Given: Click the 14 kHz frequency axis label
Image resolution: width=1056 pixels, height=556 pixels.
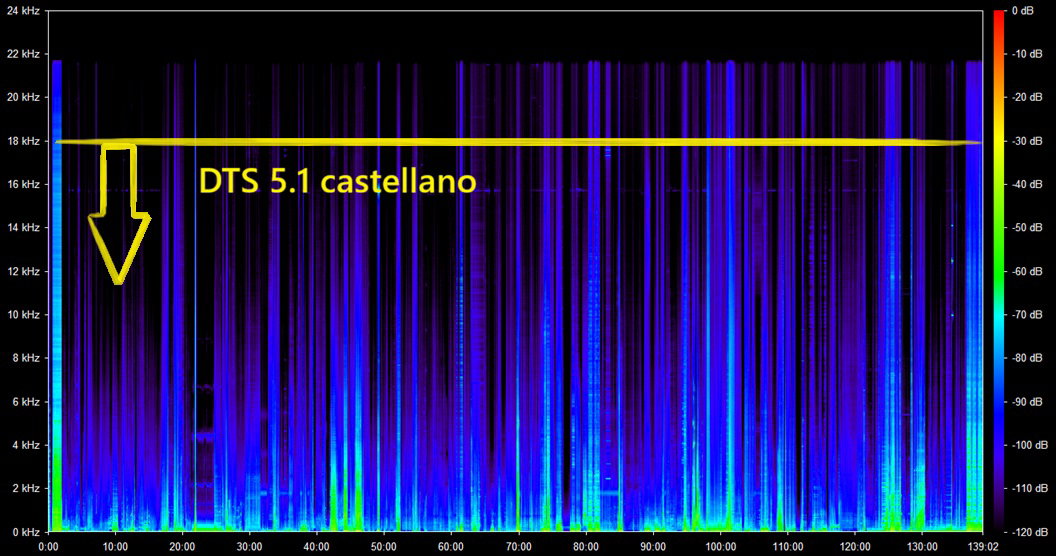Looking at the screenshot, I should (x=23, y=228).
